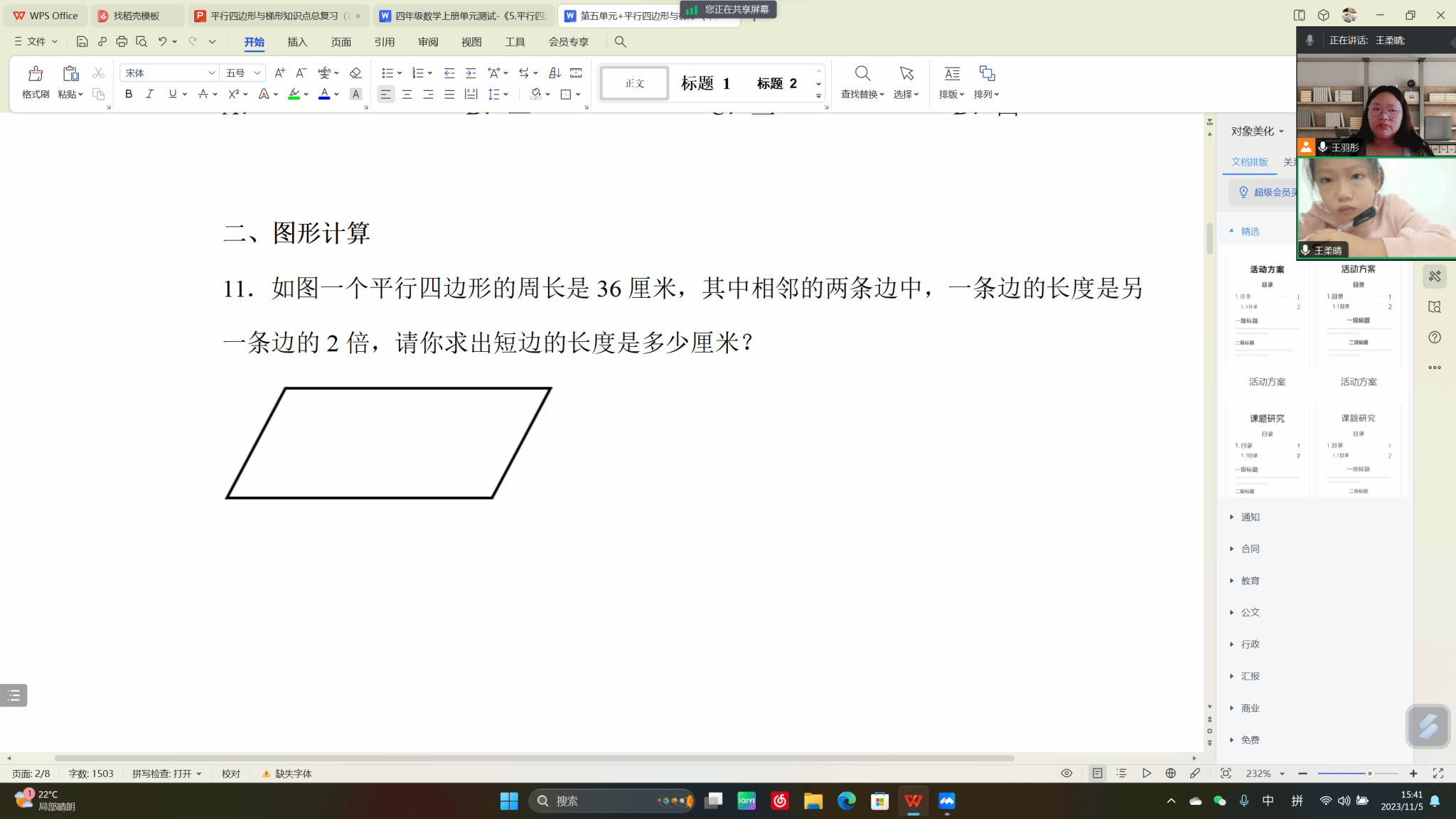
Task: Toggle bold text formatting
Action: (129, 94)
